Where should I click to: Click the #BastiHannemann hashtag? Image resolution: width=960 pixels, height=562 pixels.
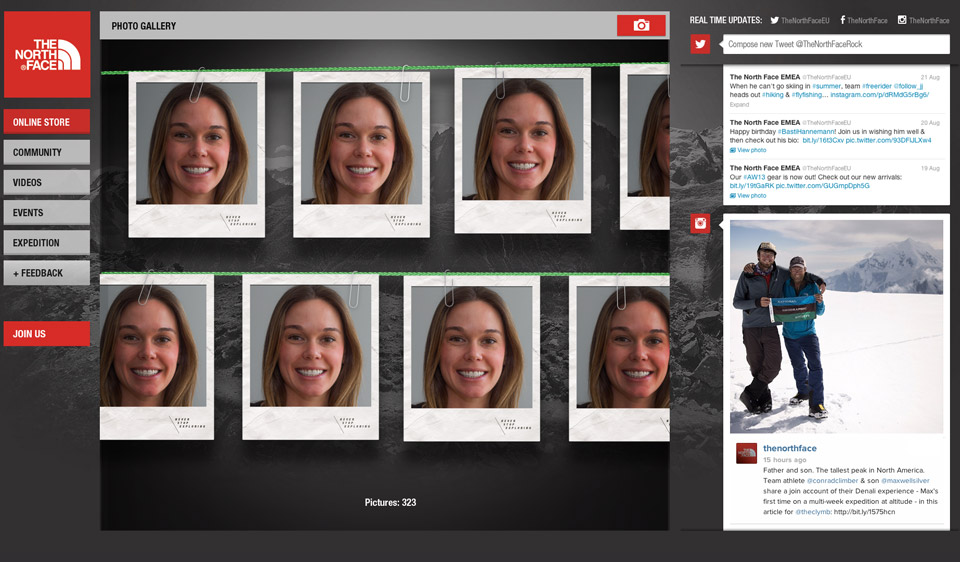click(x=806, y=132)
